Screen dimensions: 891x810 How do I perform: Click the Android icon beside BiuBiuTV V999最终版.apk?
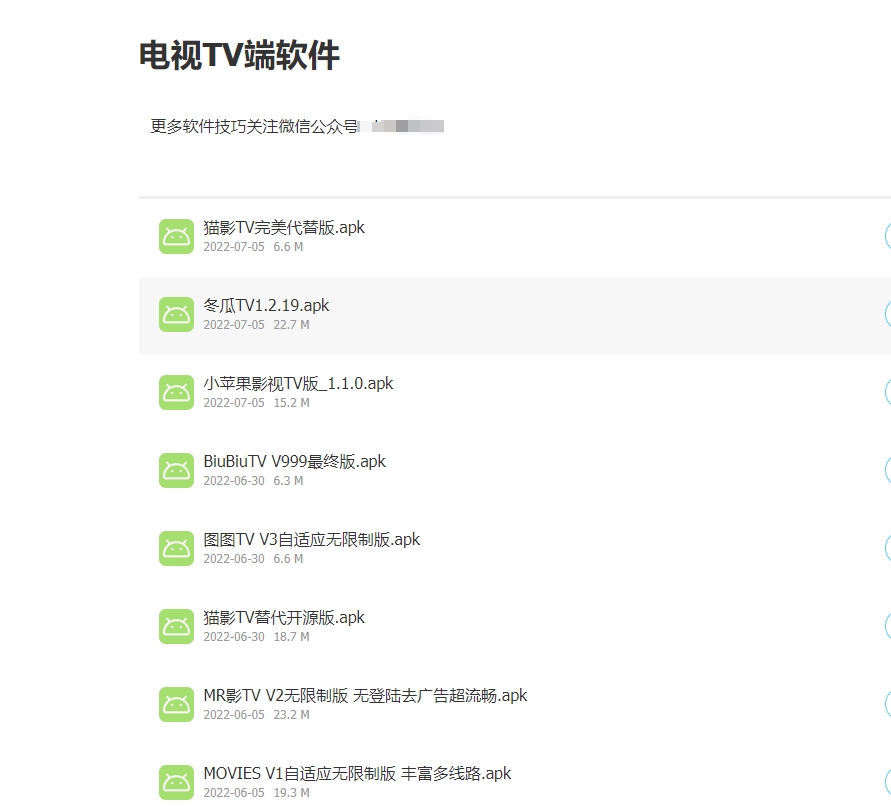[x=176, y=470]
